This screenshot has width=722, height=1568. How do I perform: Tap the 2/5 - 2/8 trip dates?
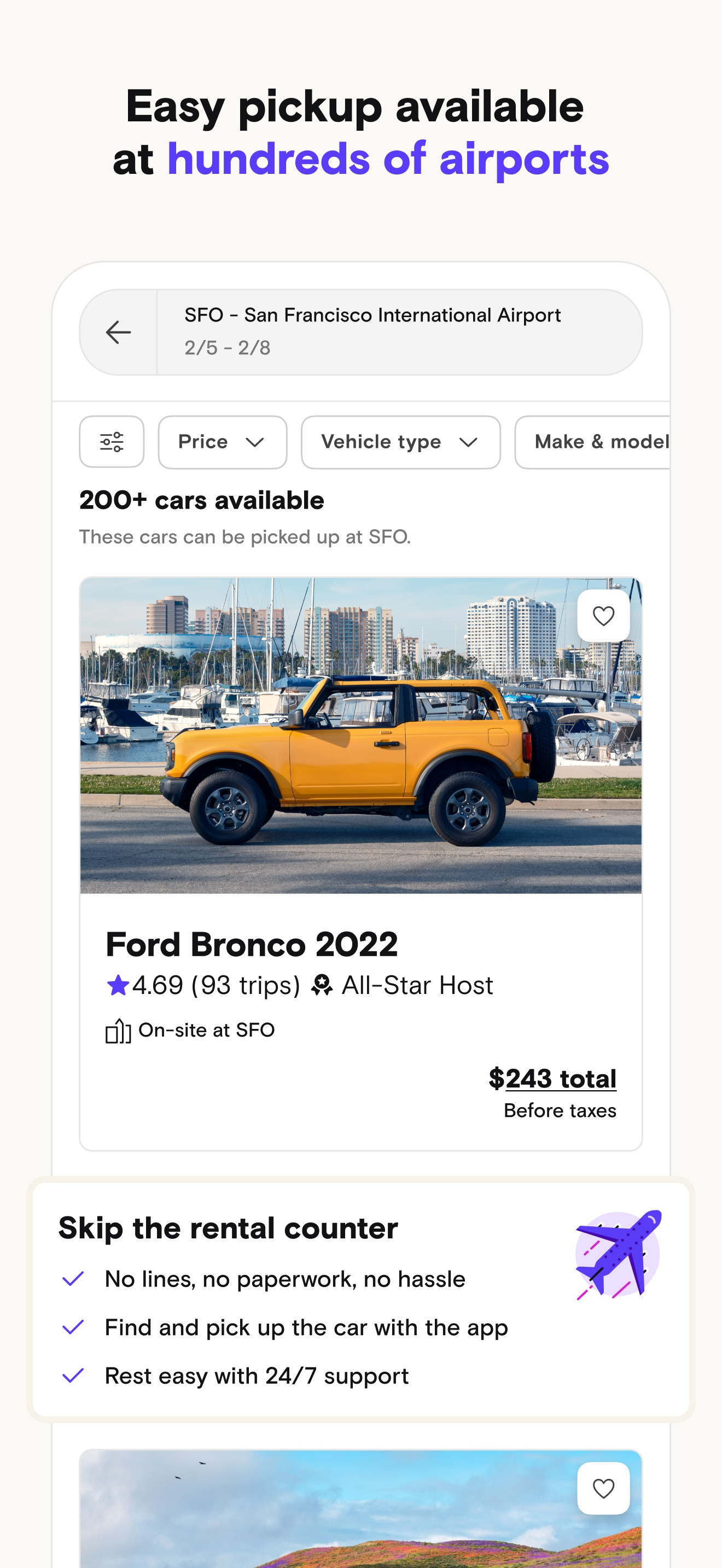(x=228, y=348)
